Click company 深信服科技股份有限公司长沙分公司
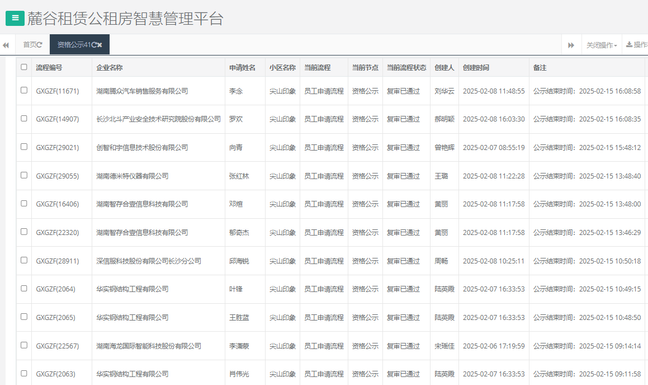This screenshot has width=648, height=385. 149,261
